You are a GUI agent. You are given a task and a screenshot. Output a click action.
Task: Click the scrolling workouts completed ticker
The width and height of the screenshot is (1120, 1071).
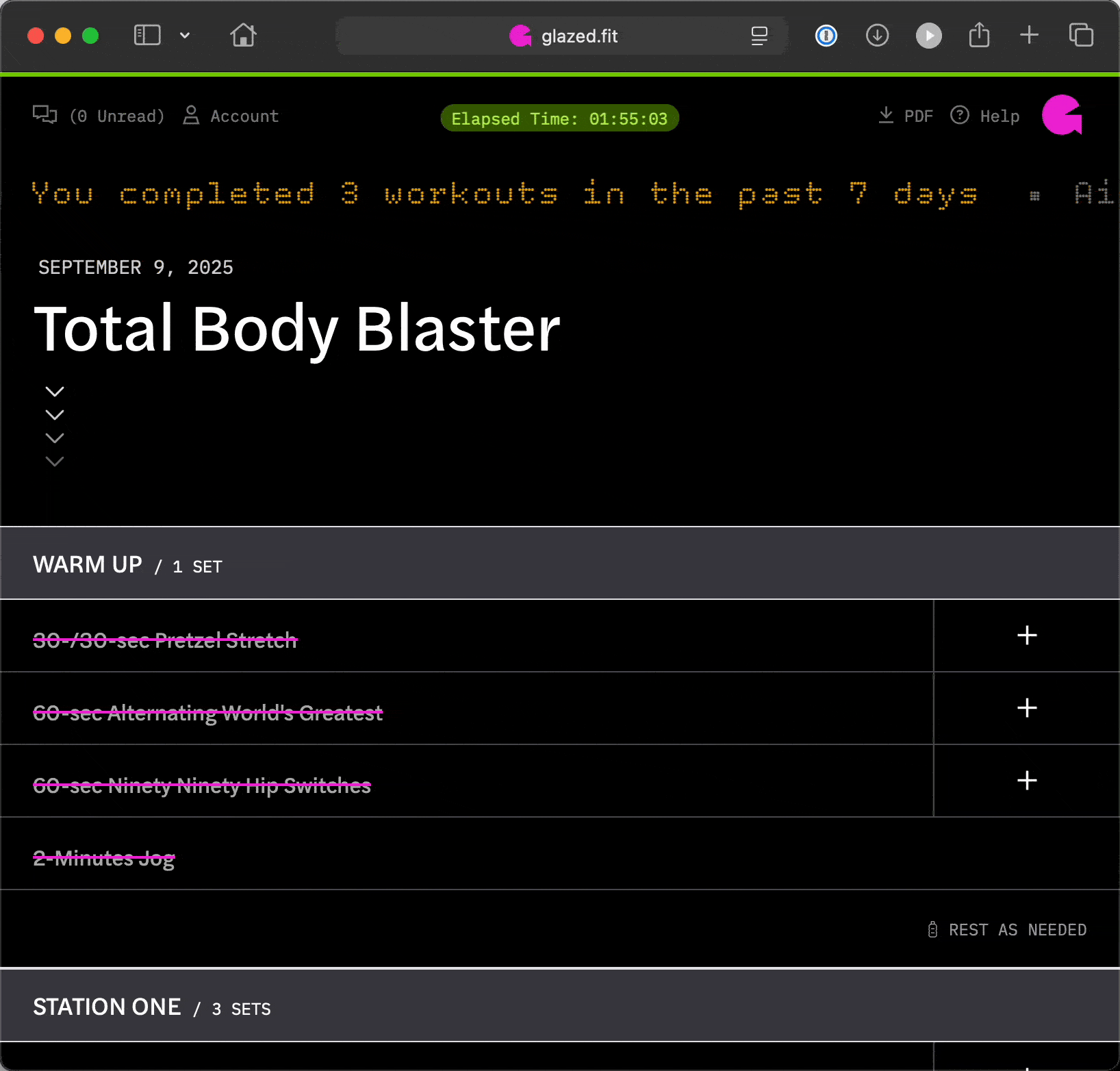coord(505,194)
